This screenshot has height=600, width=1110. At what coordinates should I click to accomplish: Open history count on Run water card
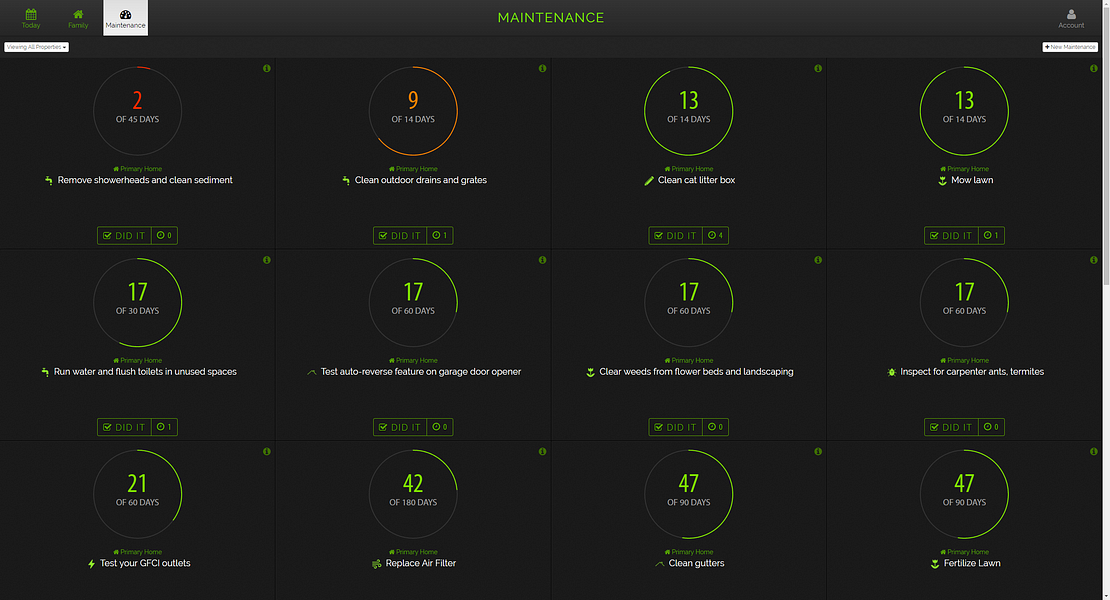(x=164, y=427)
